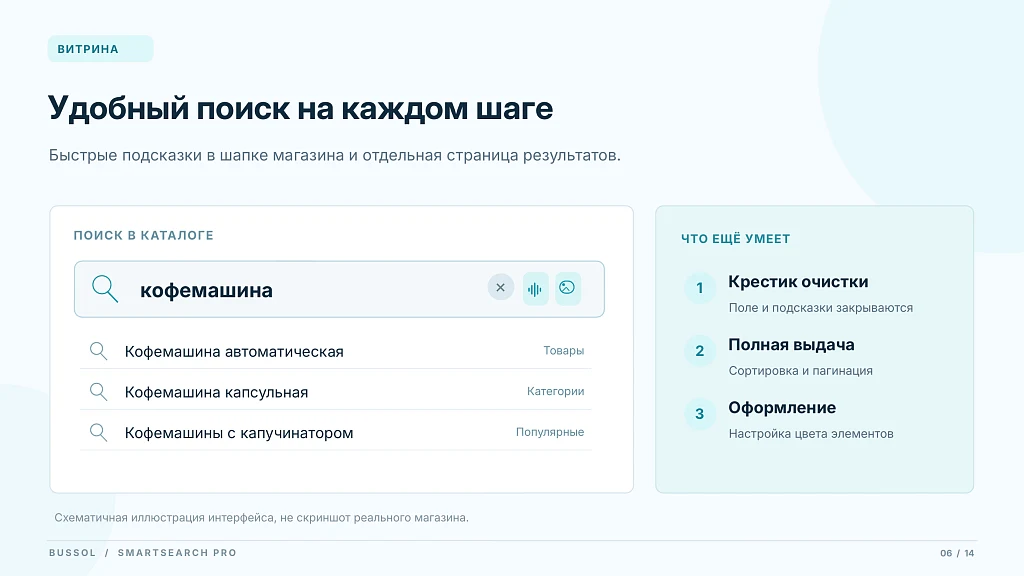Image resolution: width=1024 pixels, height=576 pixels.
Task: Click number 1 circle beside Крестик очистки
Action: 699,288
